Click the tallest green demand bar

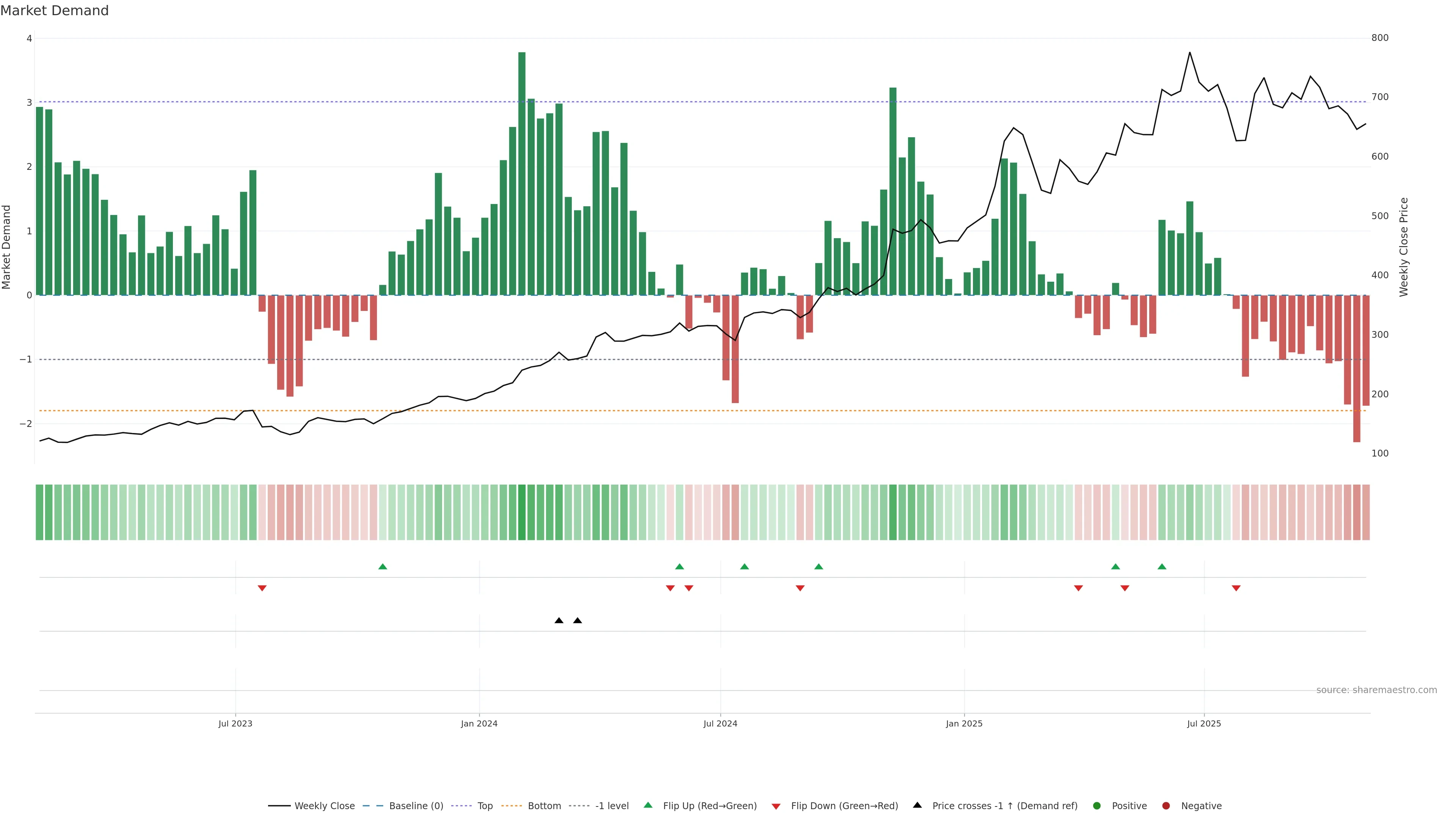tap(522, 169)
